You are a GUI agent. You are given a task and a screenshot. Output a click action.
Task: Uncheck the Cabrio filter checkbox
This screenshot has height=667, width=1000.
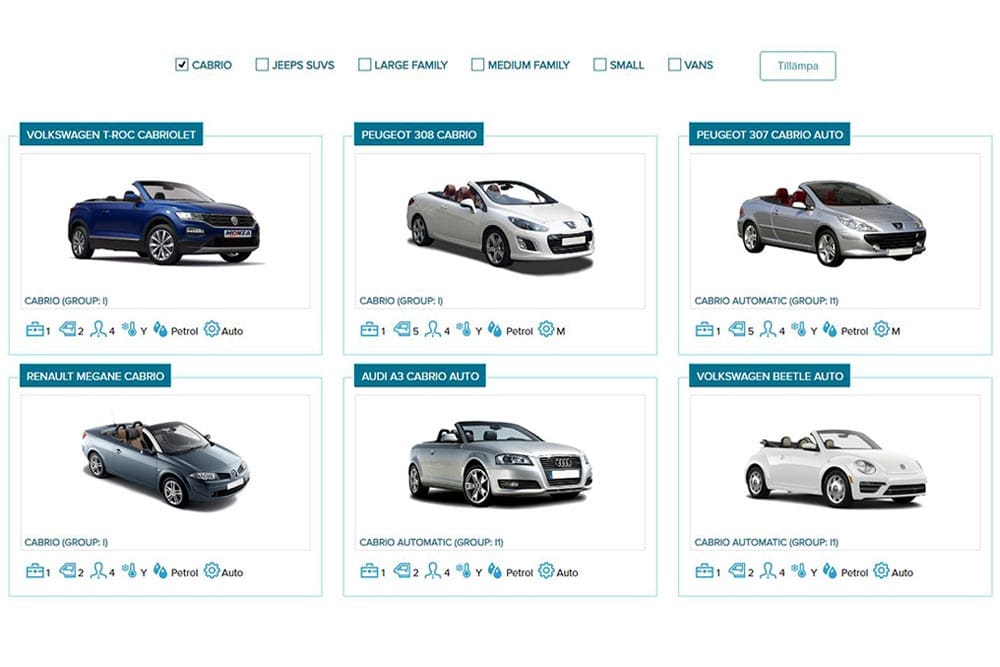[x=182, y=65]
